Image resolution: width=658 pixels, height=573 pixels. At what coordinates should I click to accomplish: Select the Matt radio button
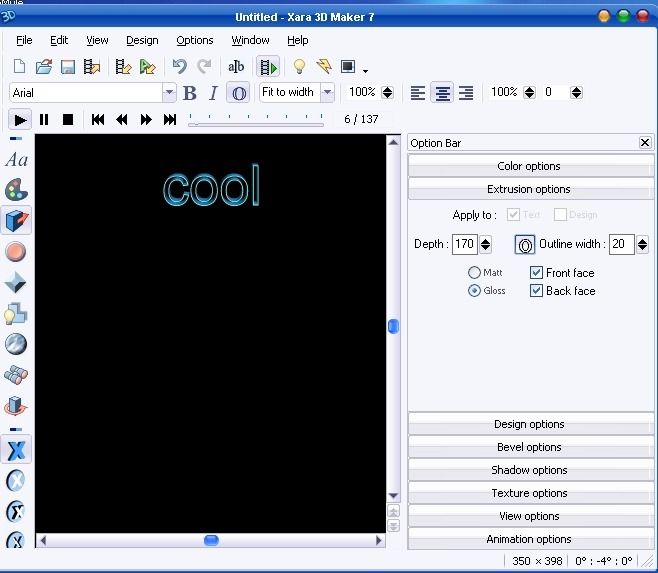(474, 272)
